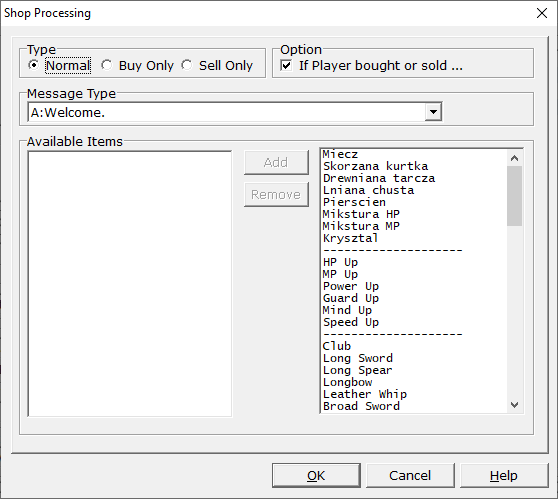Select 'Mikstura MP' item

pyautogui.click(x=414, y=226)
